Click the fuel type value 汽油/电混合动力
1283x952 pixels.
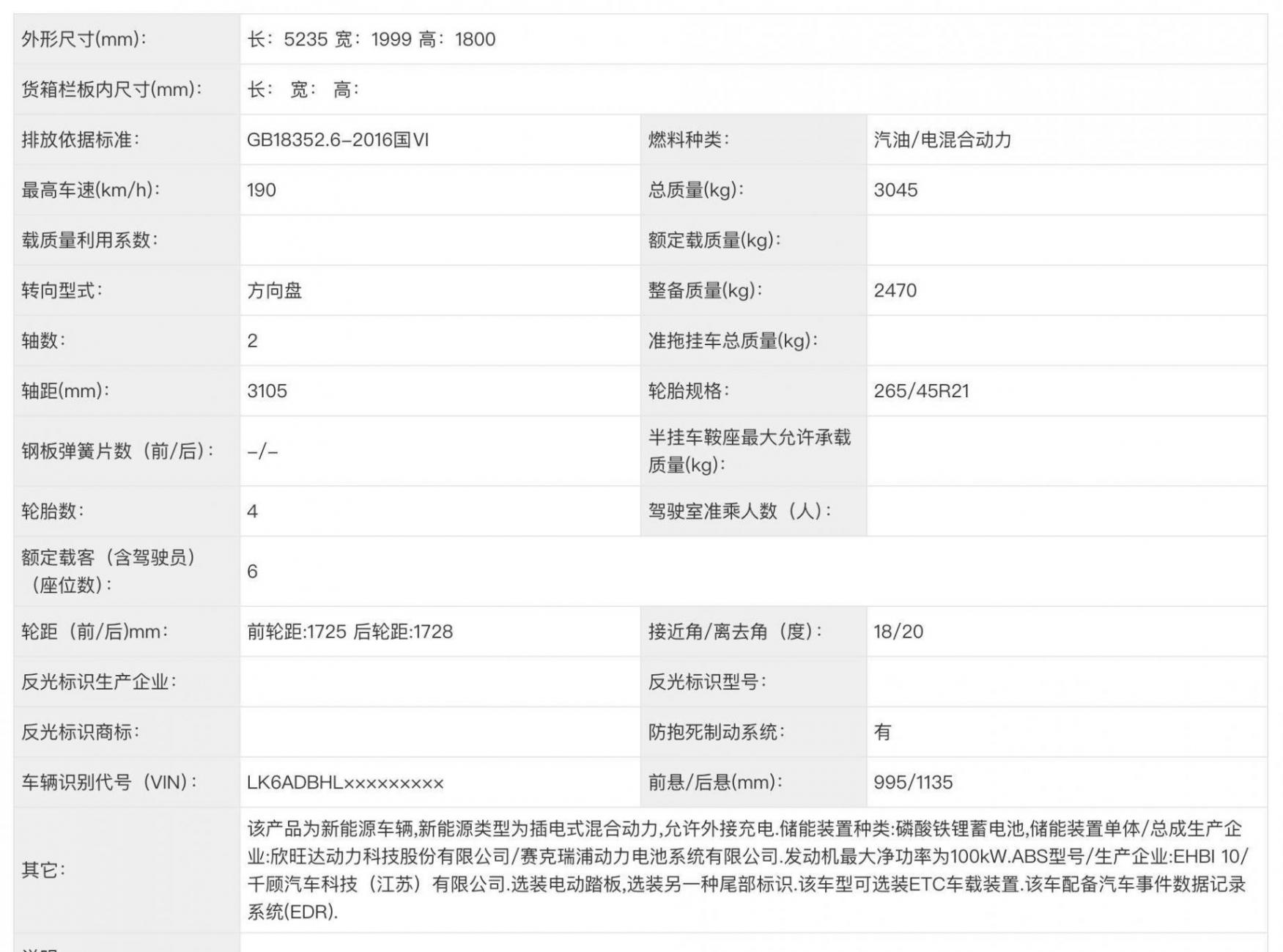point(942,140)
